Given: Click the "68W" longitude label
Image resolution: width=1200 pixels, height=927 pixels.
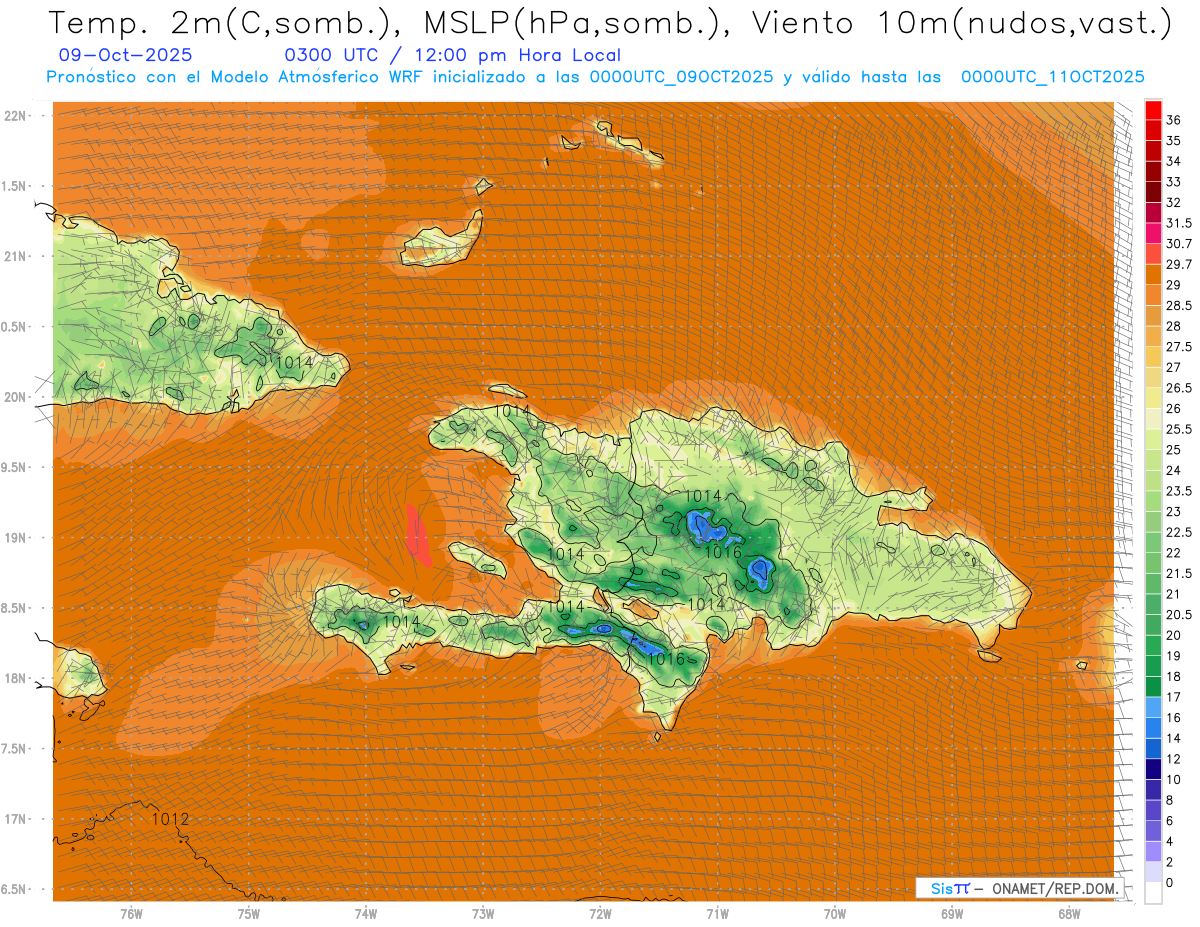Looking at the screenshot, I should tap(1069, 914).
